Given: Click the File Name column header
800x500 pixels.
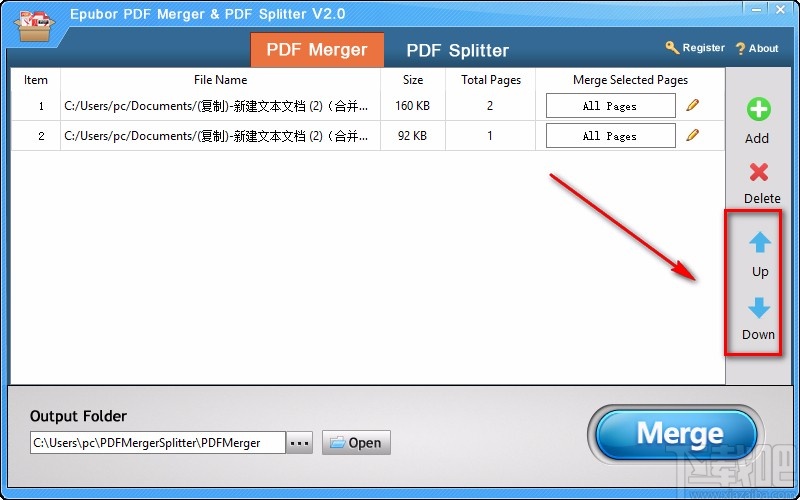Looking at the screenshot, I should [220, 80].
